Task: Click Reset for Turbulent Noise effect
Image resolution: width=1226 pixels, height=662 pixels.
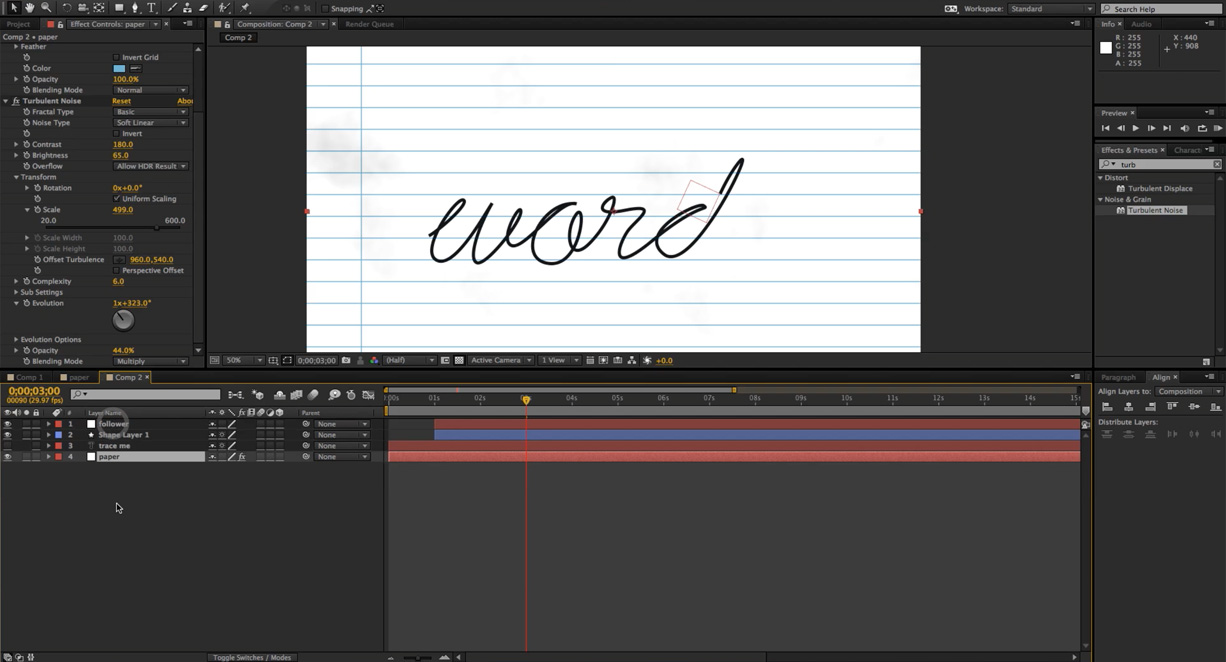Action: click(x=121, y=101)
